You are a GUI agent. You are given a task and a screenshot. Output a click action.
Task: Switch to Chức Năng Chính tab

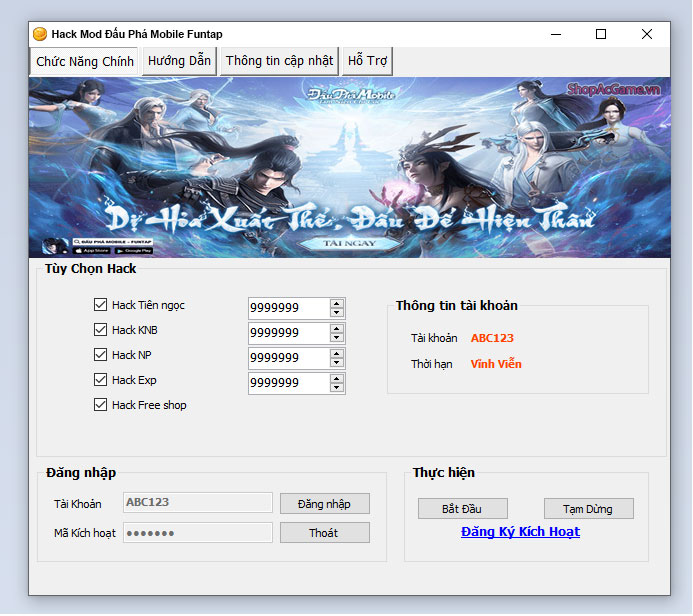tap(84, 61)
